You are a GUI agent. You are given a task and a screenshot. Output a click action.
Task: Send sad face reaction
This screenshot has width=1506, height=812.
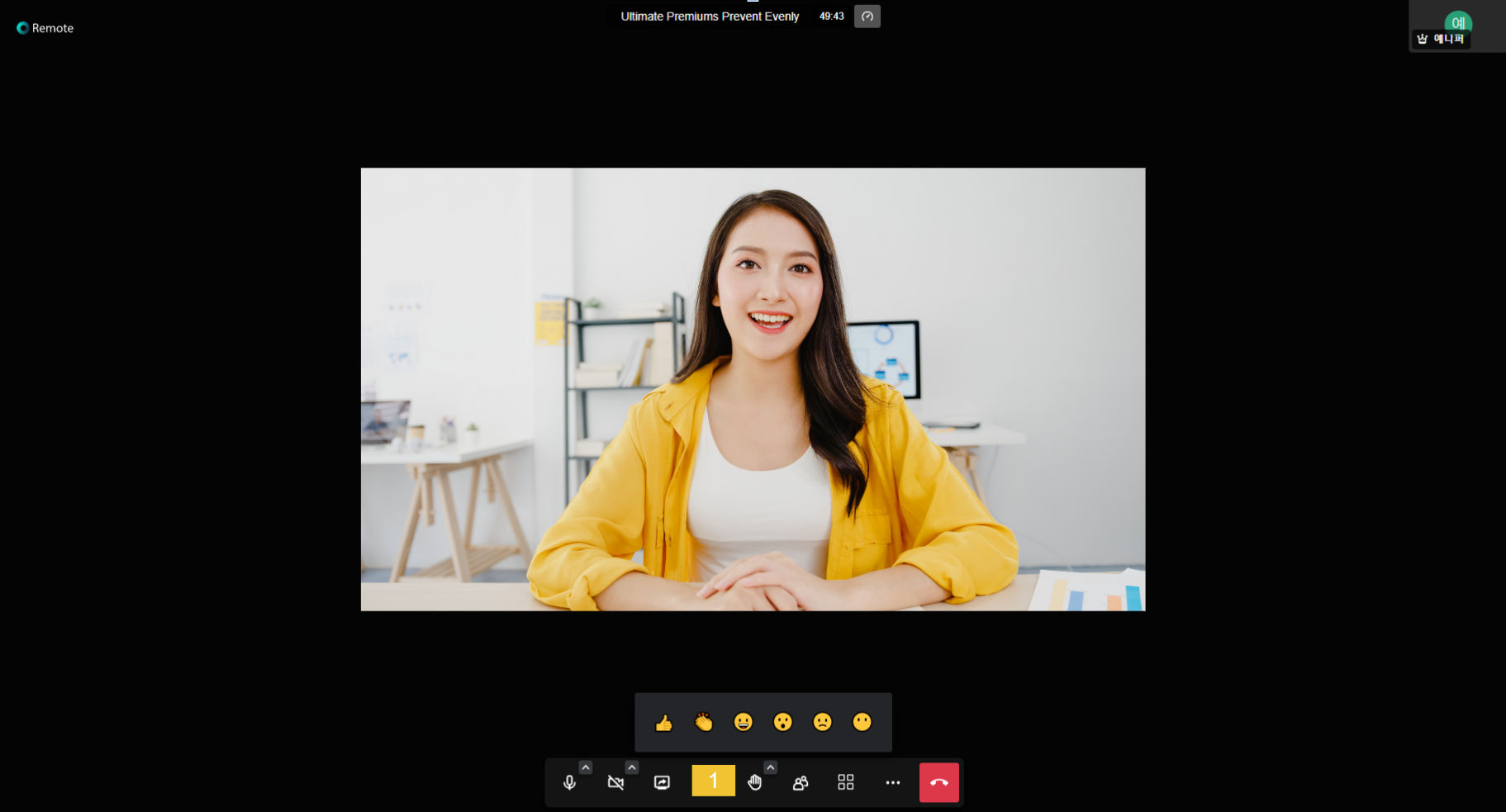point(823,723)
